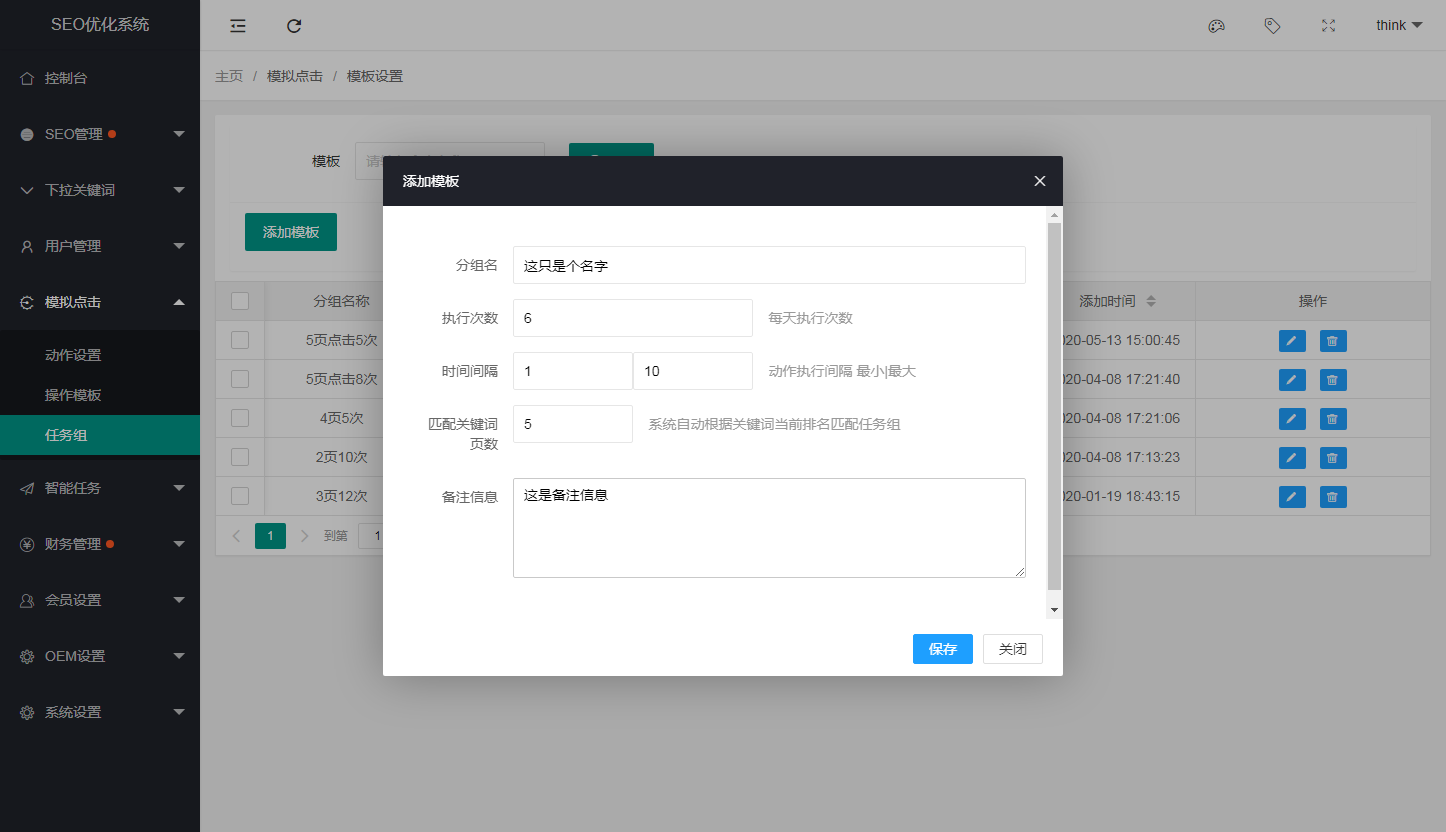Check the select-all checkbox in table header
Viewport: 1446px width, 832px height.
[x=240, y=301]
